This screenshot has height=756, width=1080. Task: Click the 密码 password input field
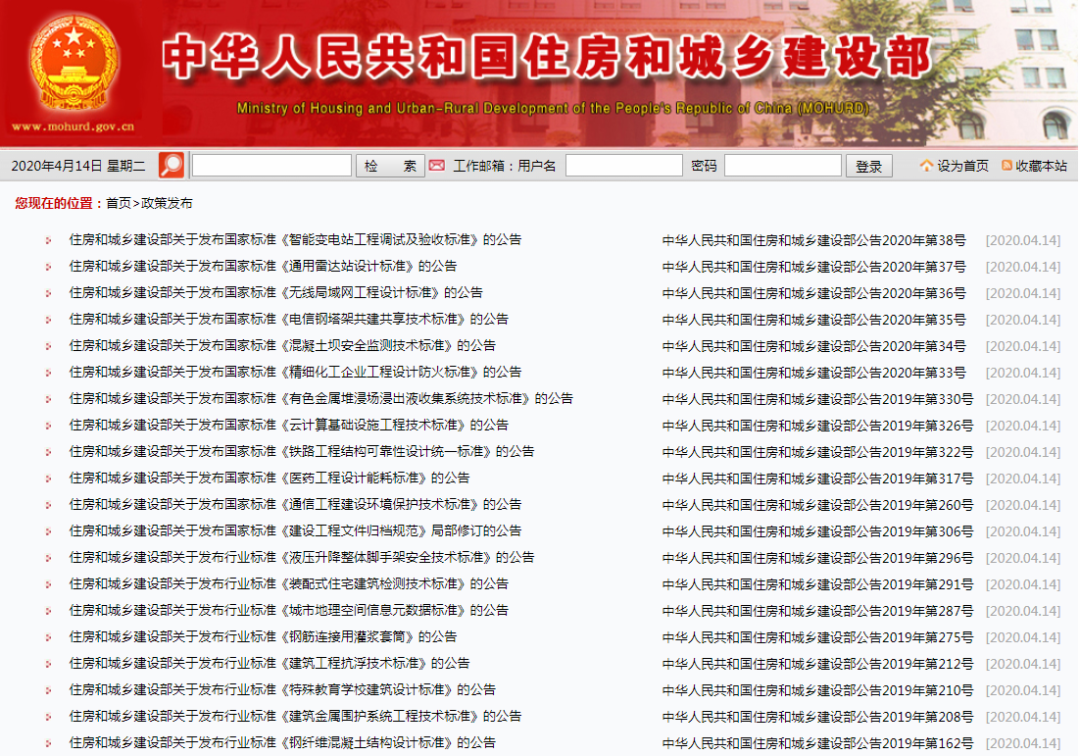782,166
